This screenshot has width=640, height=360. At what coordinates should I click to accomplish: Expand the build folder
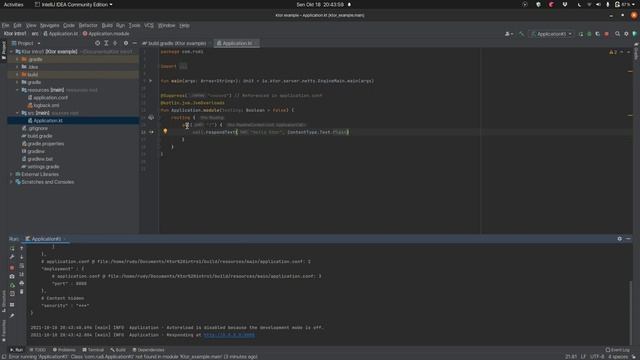coord(17,75)
